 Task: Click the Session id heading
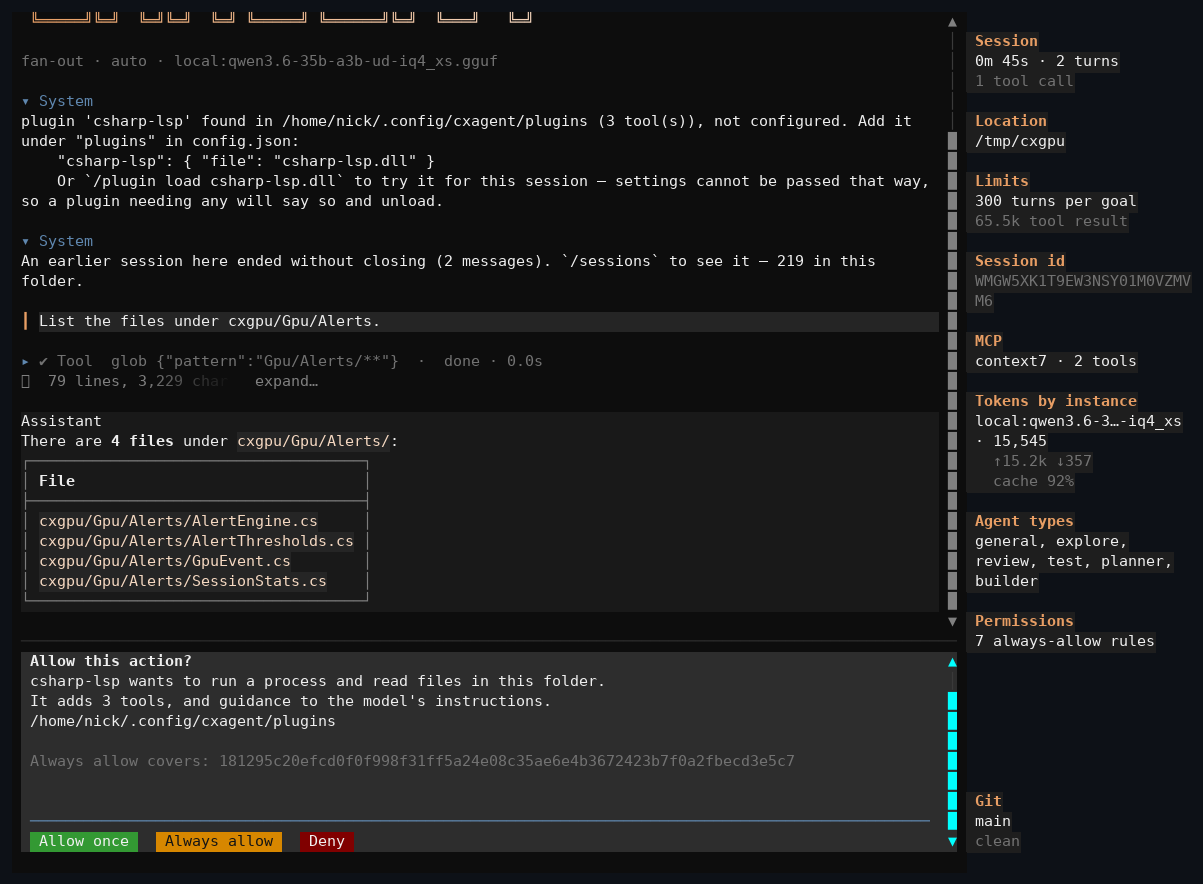[1020, 261]
